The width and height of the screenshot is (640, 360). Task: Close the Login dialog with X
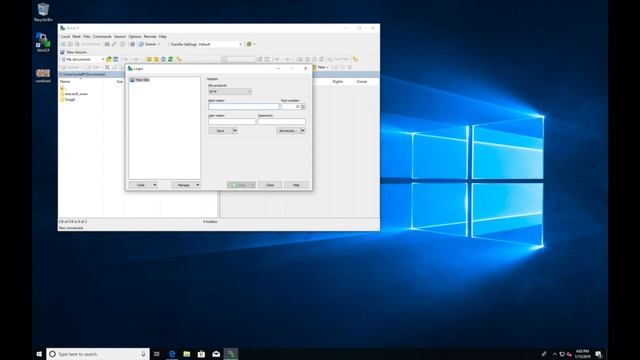click(305, 69)
